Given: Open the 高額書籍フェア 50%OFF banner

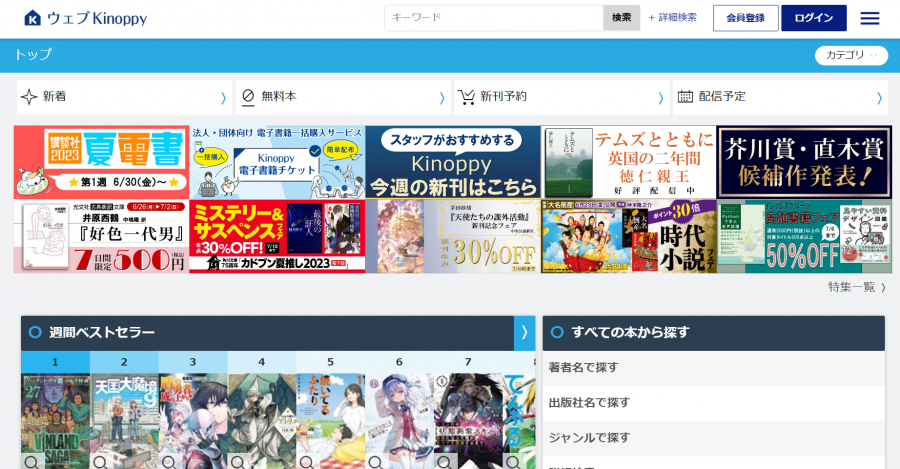Looking at the screenshot, I should [x=804, y=236].
